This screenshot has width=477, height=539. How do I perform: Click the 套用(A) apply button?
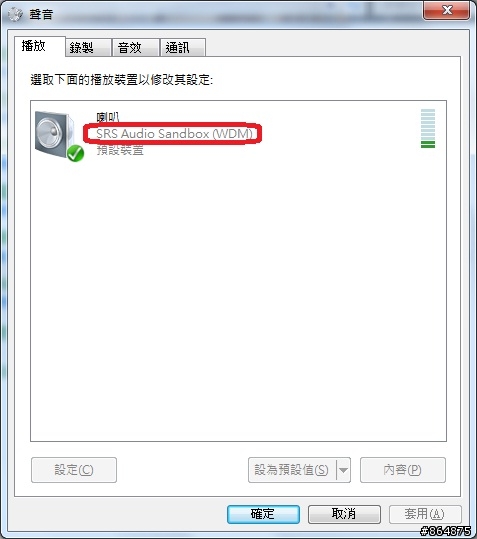425,514
